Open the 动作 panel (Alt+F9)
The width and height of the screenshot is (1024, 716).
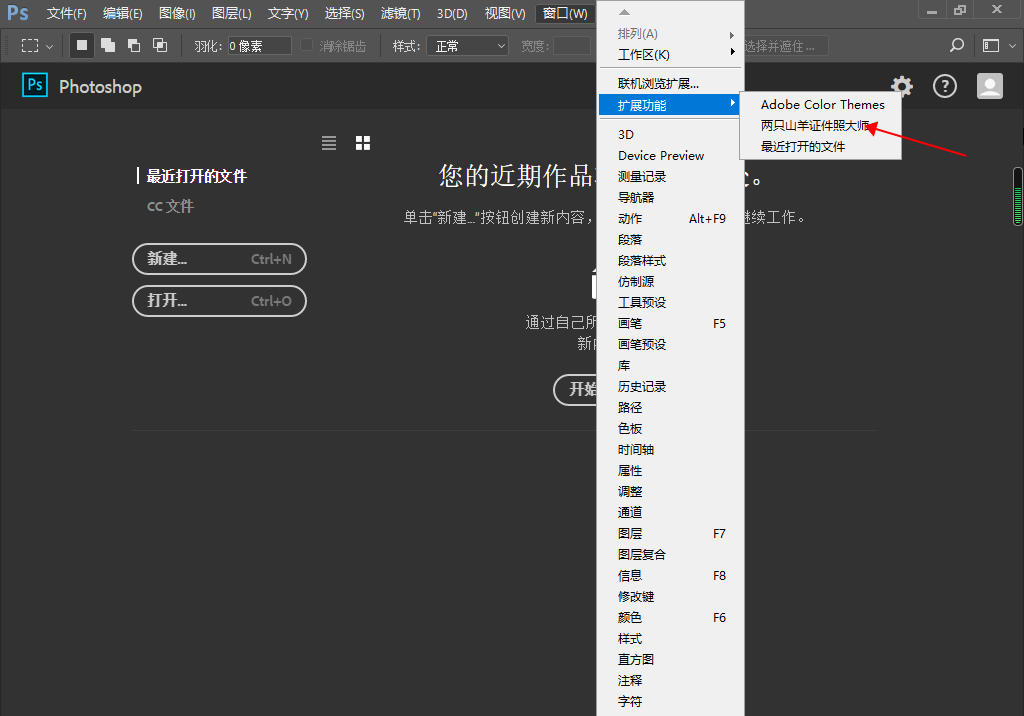670,218
